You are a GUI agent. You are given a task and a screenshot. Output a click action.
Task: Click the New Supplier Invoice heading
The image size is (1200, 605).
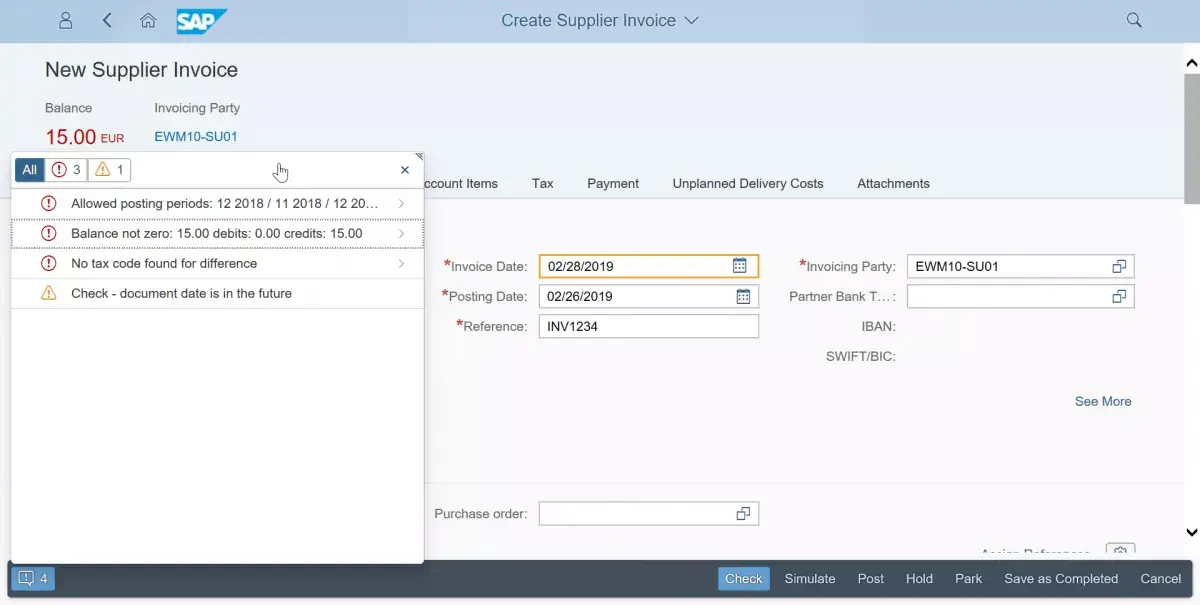142,70
